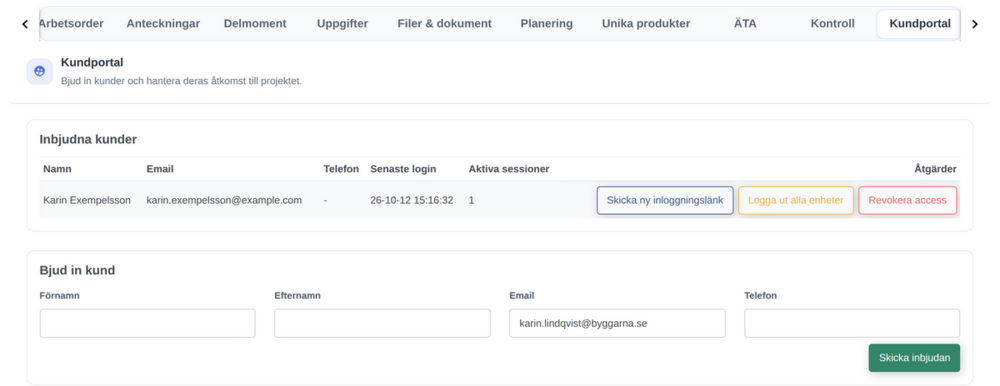The width and height of the screenshot is (1000, 386).
Task: Click the Telefon column header in table
Action: tap(341, 169)
